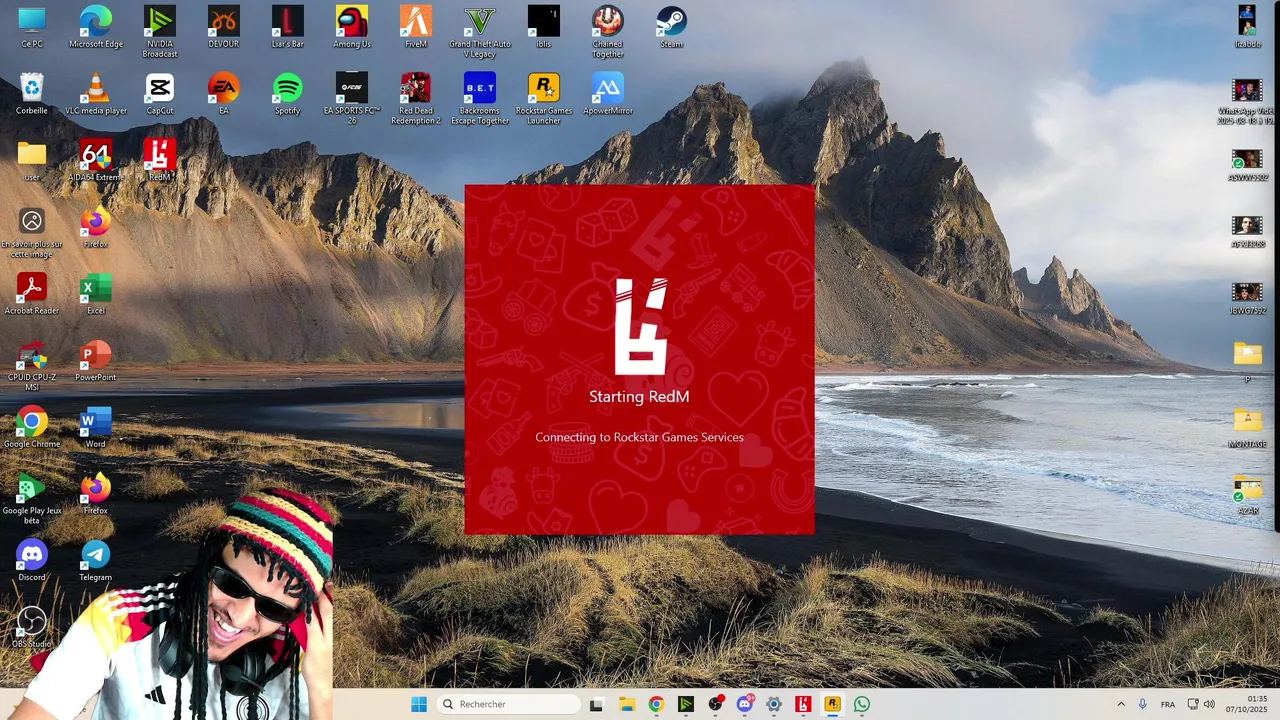Open WhatsApp from the taskbar

(862, 704)
